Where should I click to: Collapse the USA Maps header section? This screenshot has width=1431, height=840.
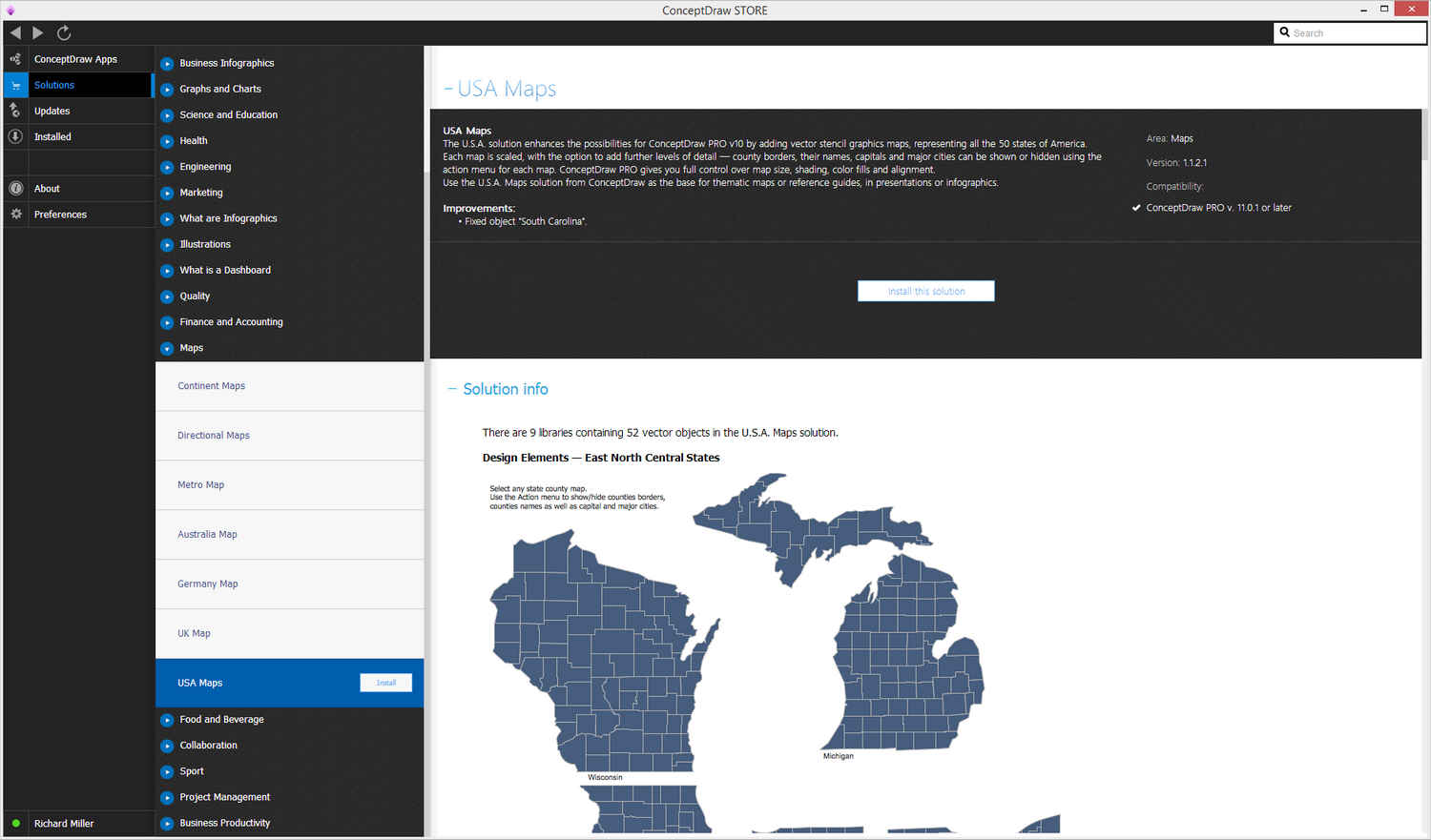click(448, 89)
